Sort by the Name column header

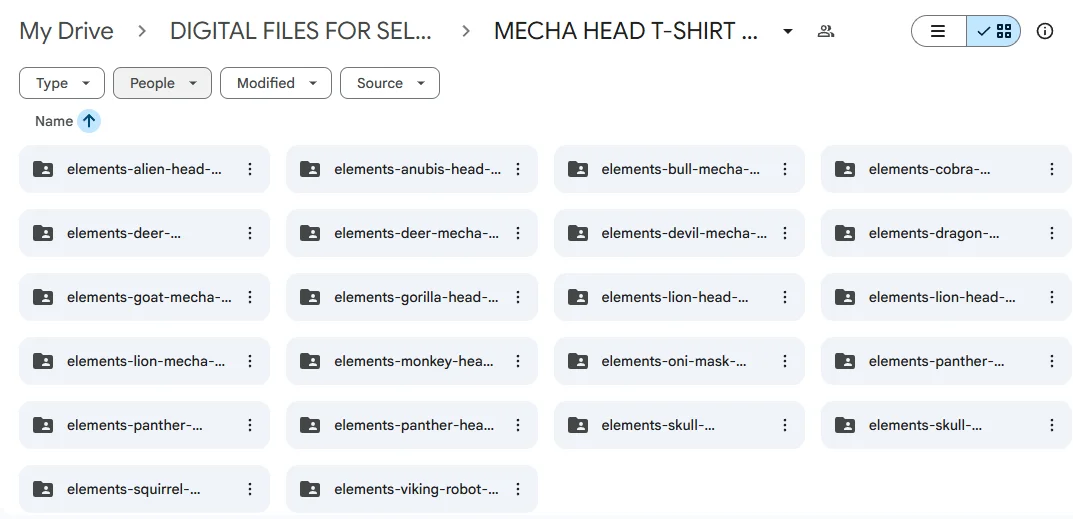click(54, 121)
